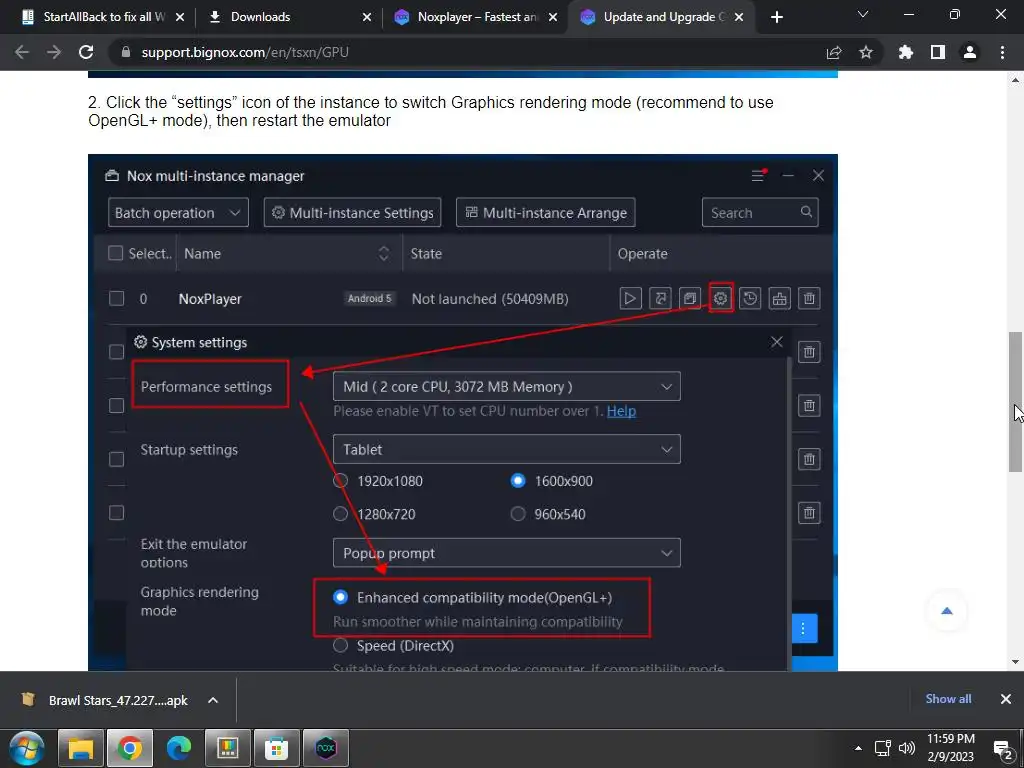This screenshot has width=1024, height=768.
Task: Open the notification center icon
Action: tap(1002, 748)
